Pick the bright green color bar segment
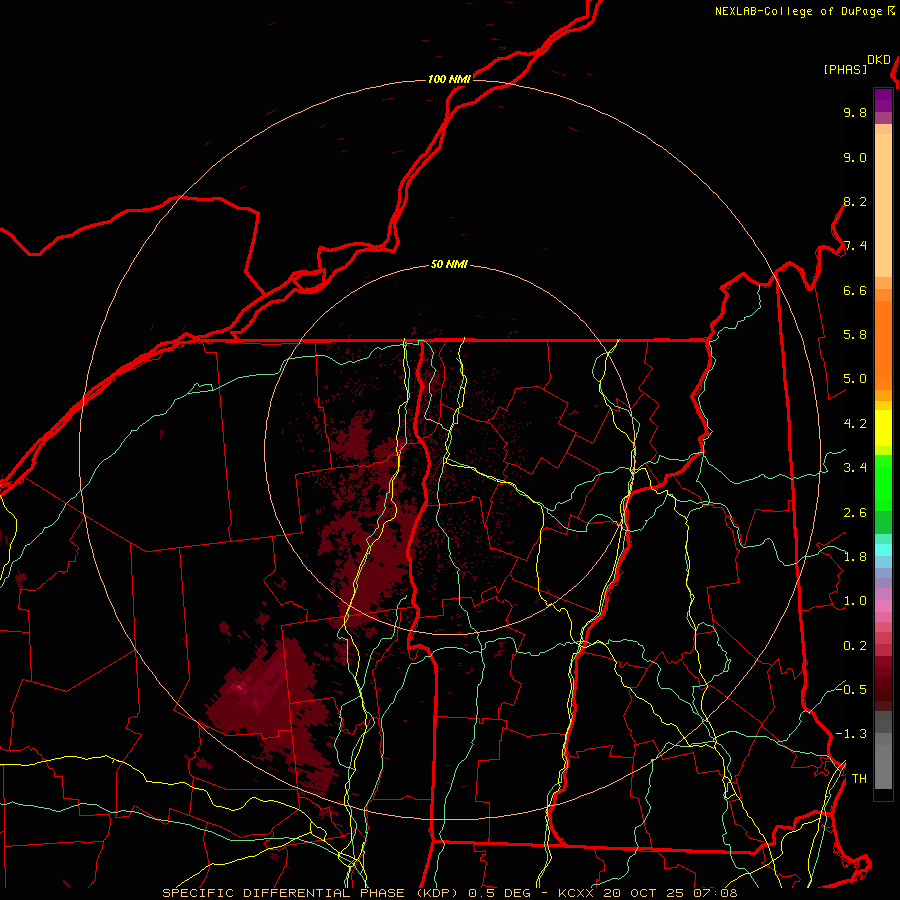This screenshot has width=900, height=900. 883,483
